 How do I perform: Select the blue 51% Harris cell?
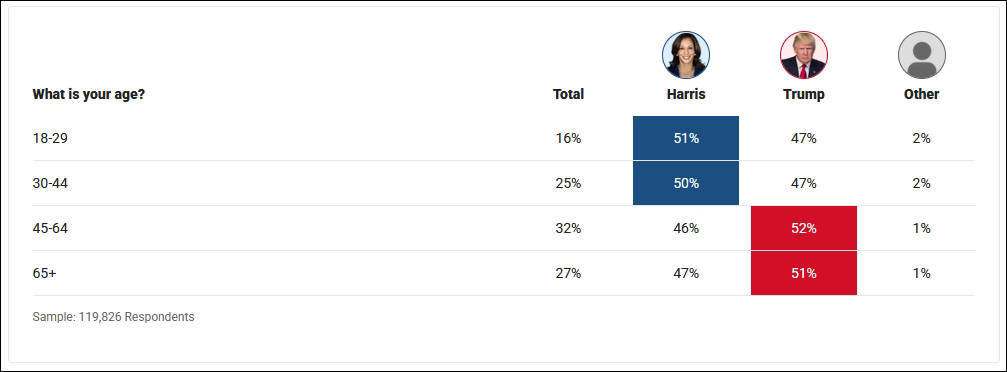686,138
